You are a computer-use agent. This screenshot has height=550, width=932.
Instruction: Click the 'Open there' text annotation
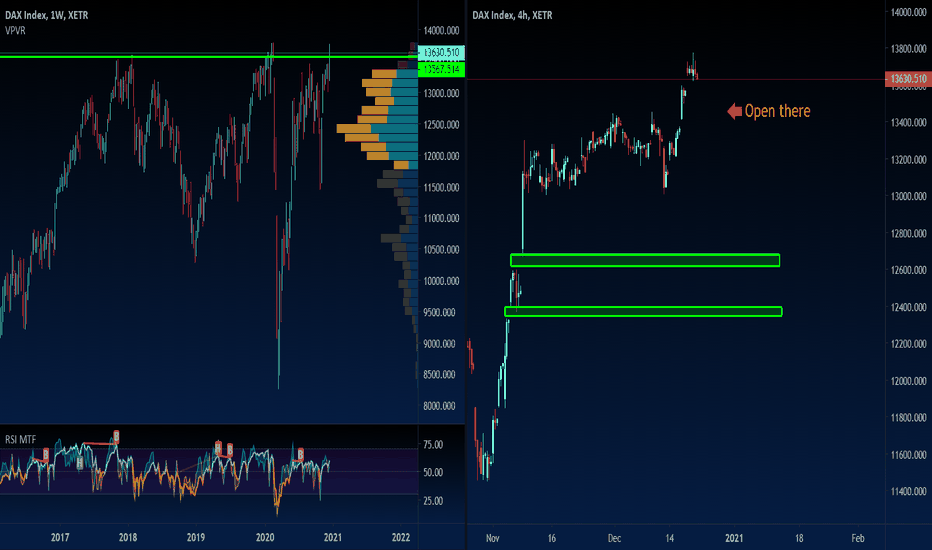(777, 111)
